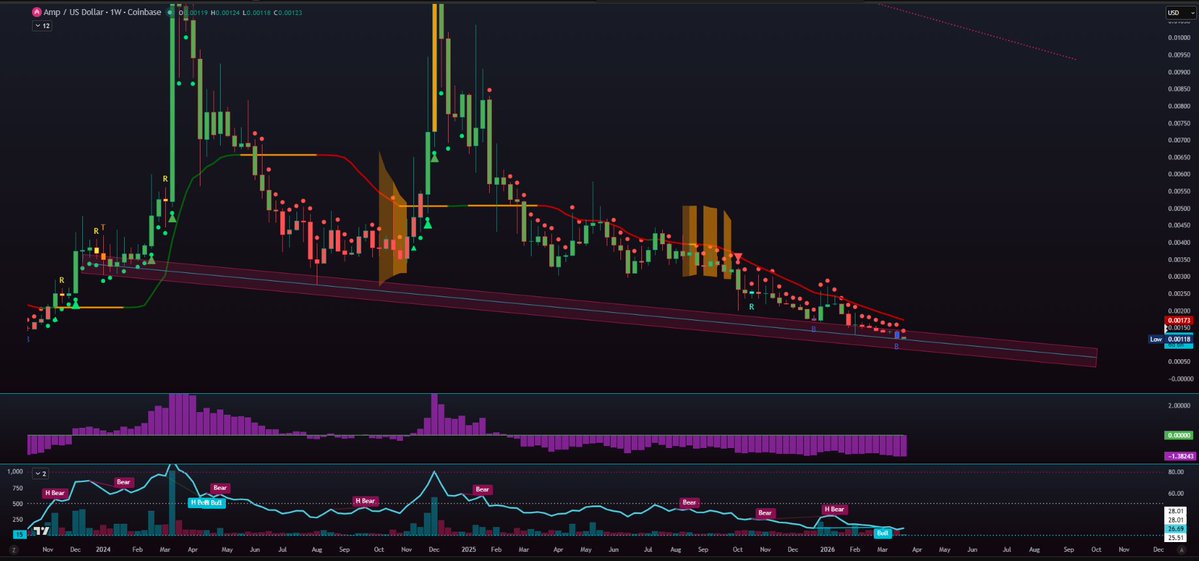Click the 2.00000 scale value in the histogram pane
The height and width of the screenshot is (561, 1199).
coord(1178,406)
